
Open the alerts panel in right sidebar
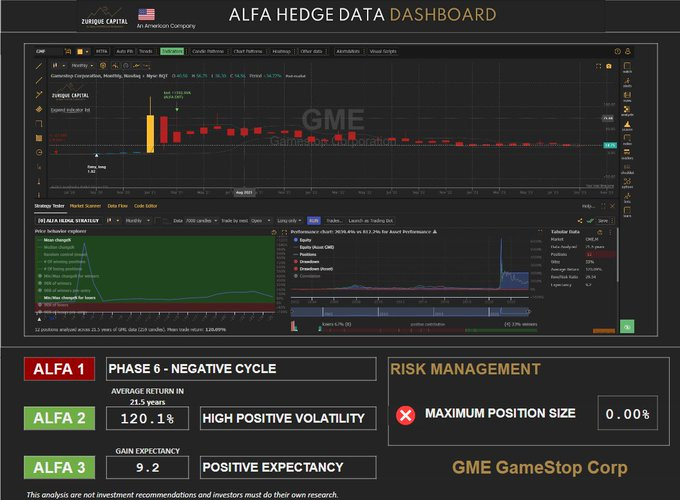pyautogui.click(x=627, y=82)
